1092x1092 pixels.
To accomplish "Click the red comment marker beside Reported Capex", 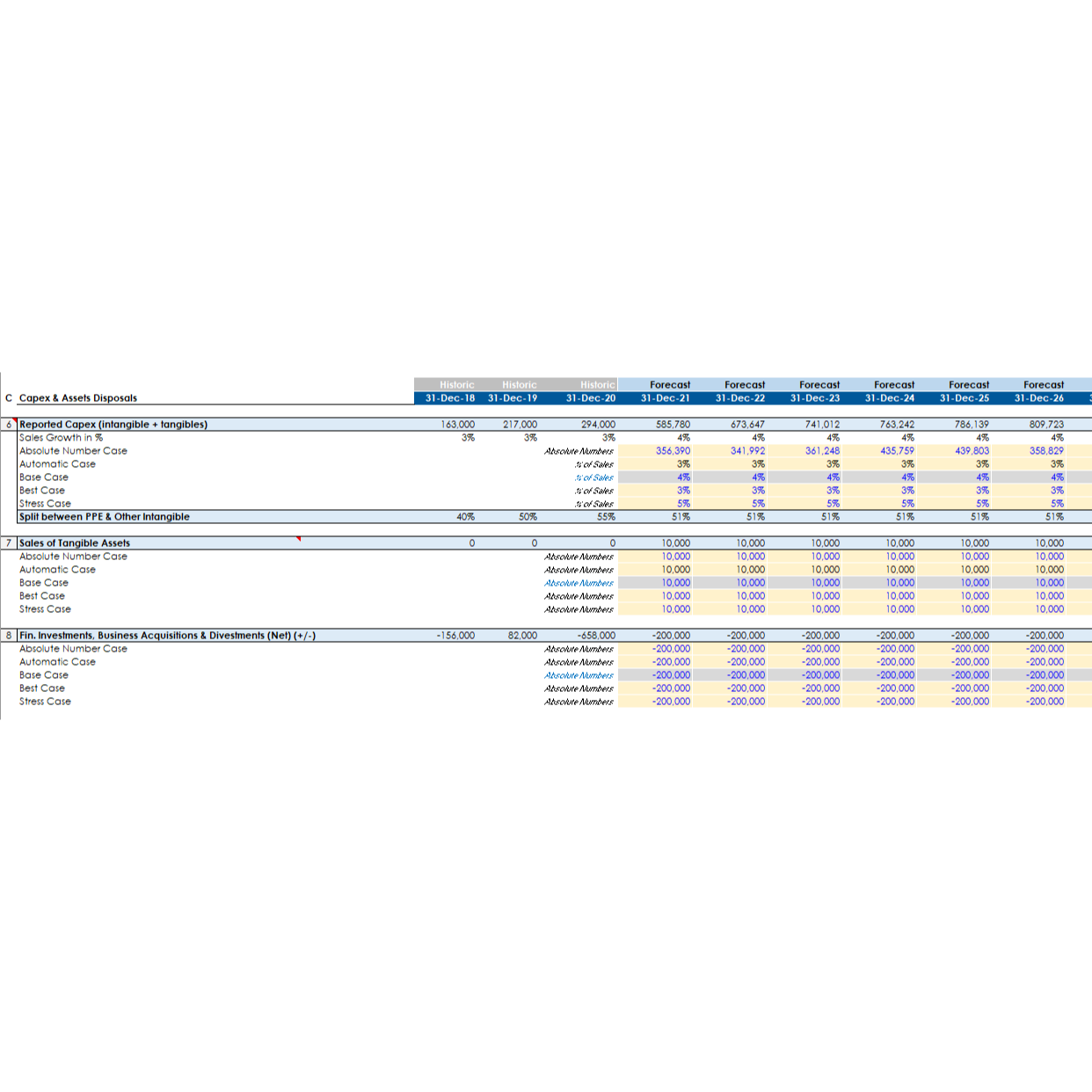I will pos(17,421).
